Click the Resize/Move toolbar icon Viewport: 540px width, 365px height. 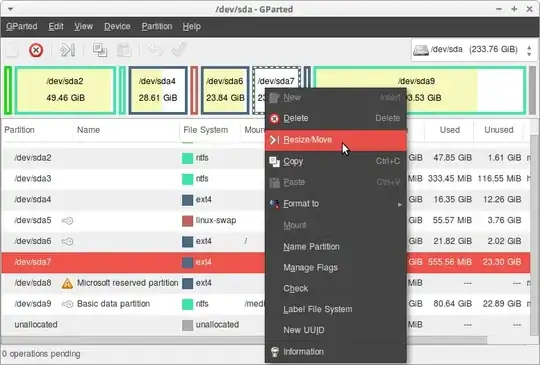[68, 50]
